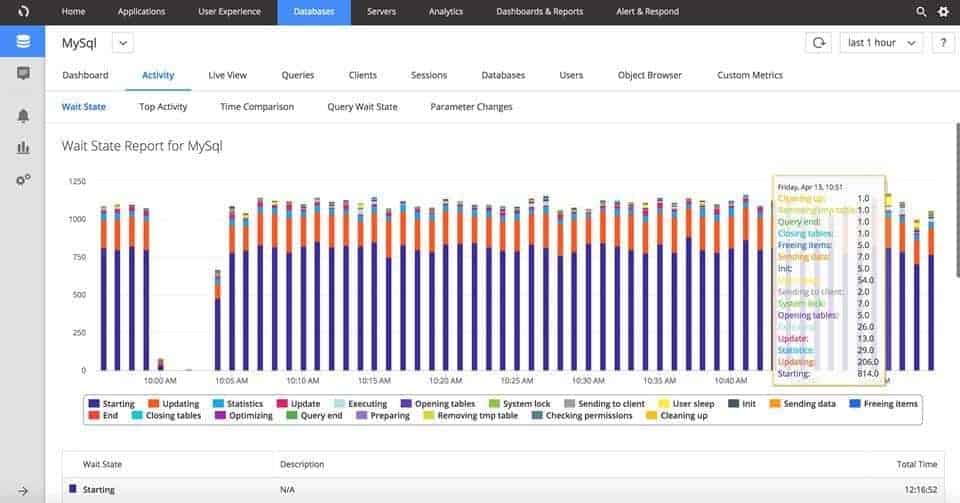Open the Wait State sub-tab
Image resolution: width=960 pixels, height=503 pixels.
tap(84, 106)
